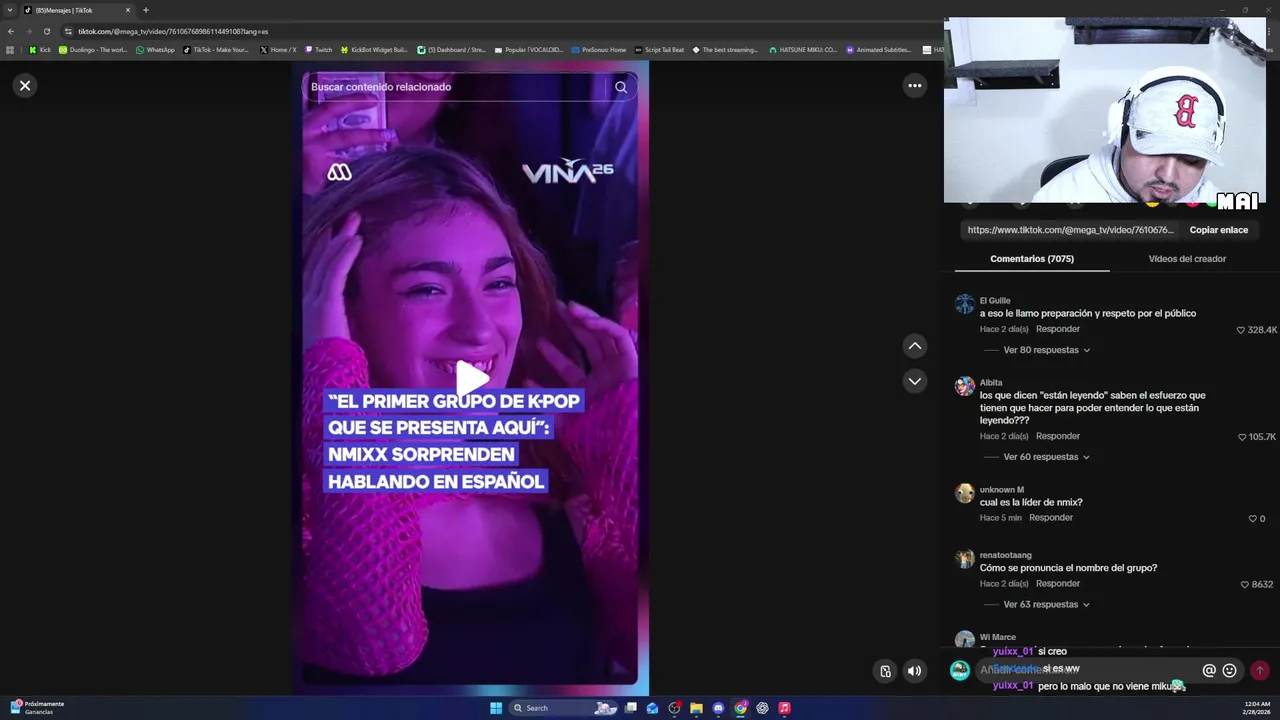This screenshot has width=1280, height=720.
Task: Toggle the floating player icon beside volume
Action: point(885,671)
